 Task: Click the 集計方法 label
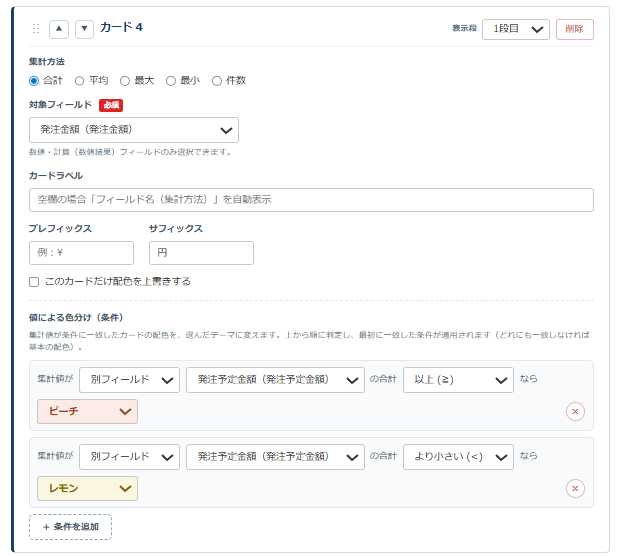click(x=47, y=62)
